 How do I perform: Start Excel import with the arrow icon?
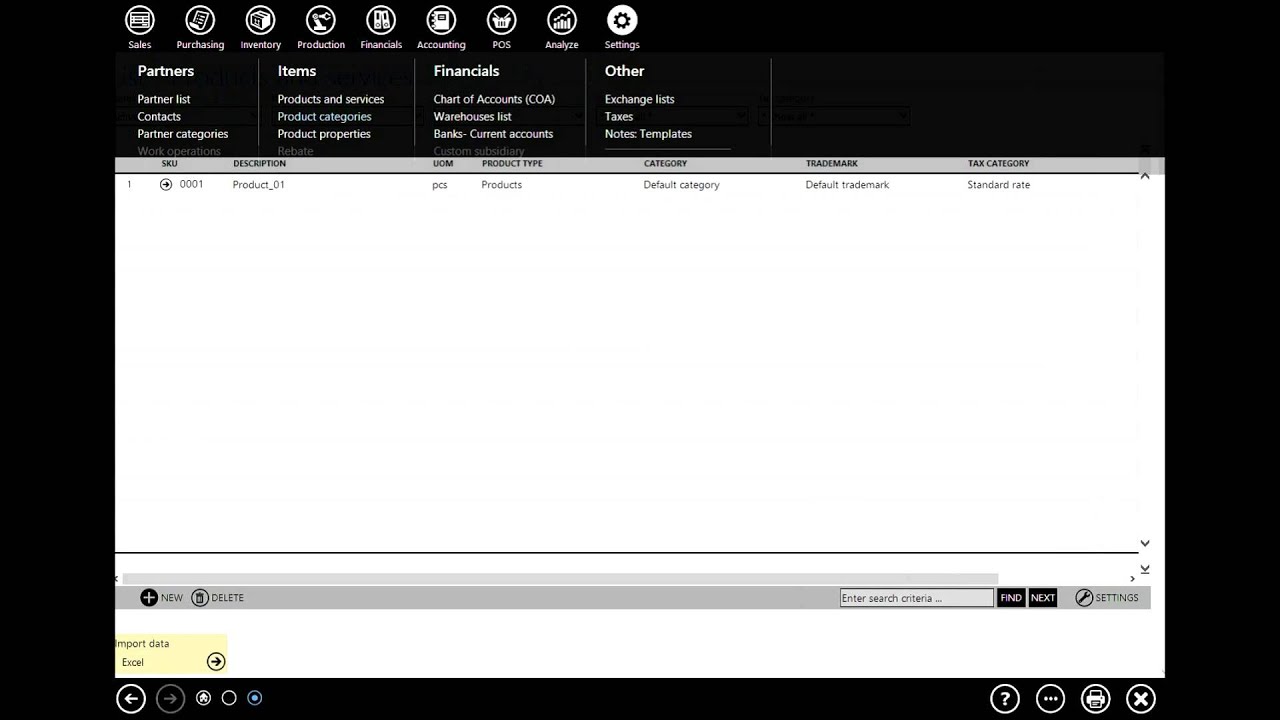tap(216, 662)
